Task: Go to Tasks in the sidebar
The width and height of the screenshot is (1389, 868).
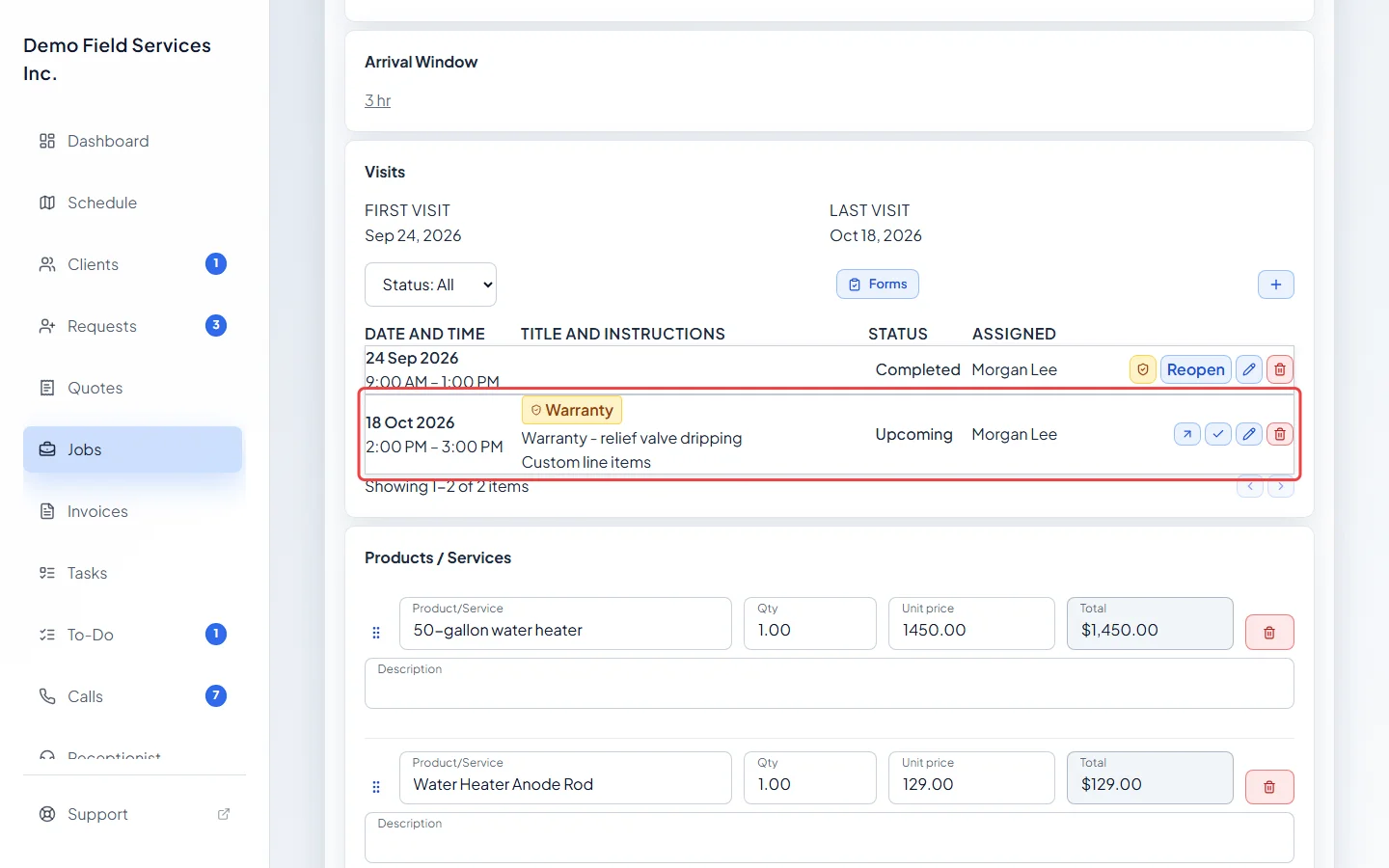Action: point(133,573)
